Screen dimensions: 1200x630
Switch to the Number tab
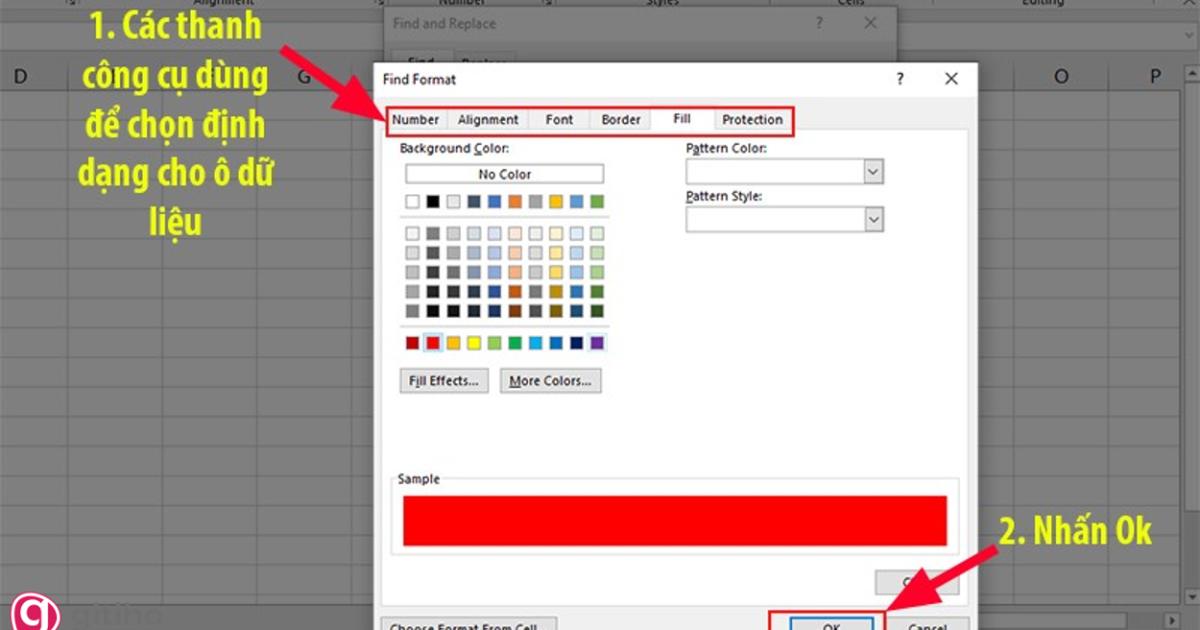click(x=415, y=120)
